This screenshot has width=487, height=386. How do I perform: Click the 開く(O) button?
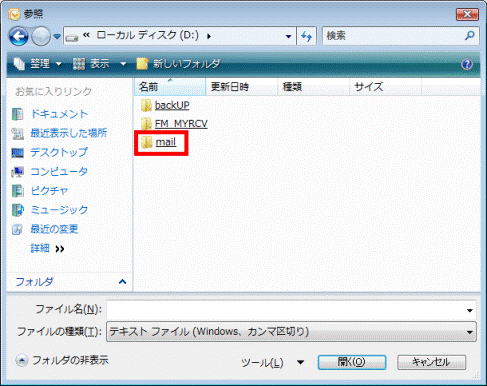click(352, 362)
